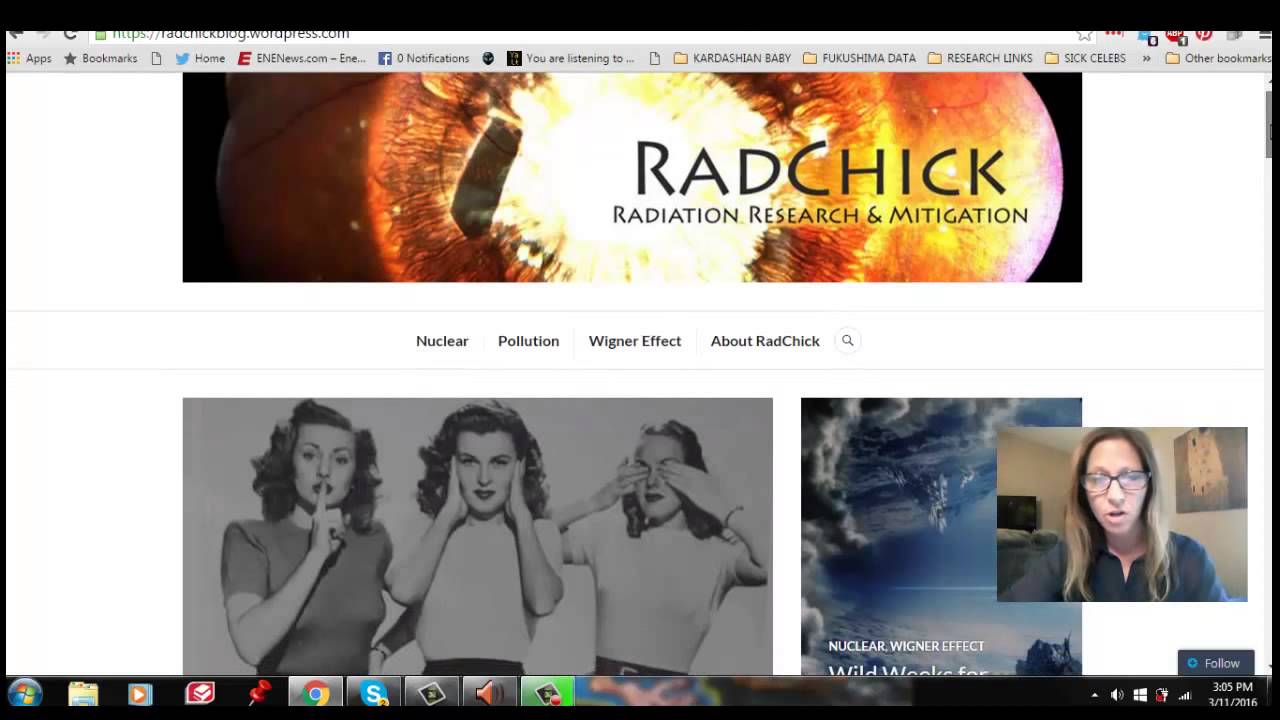1280x720 pixels.
Task: Open the volume control in system tray
Action: pos(1117,695)
